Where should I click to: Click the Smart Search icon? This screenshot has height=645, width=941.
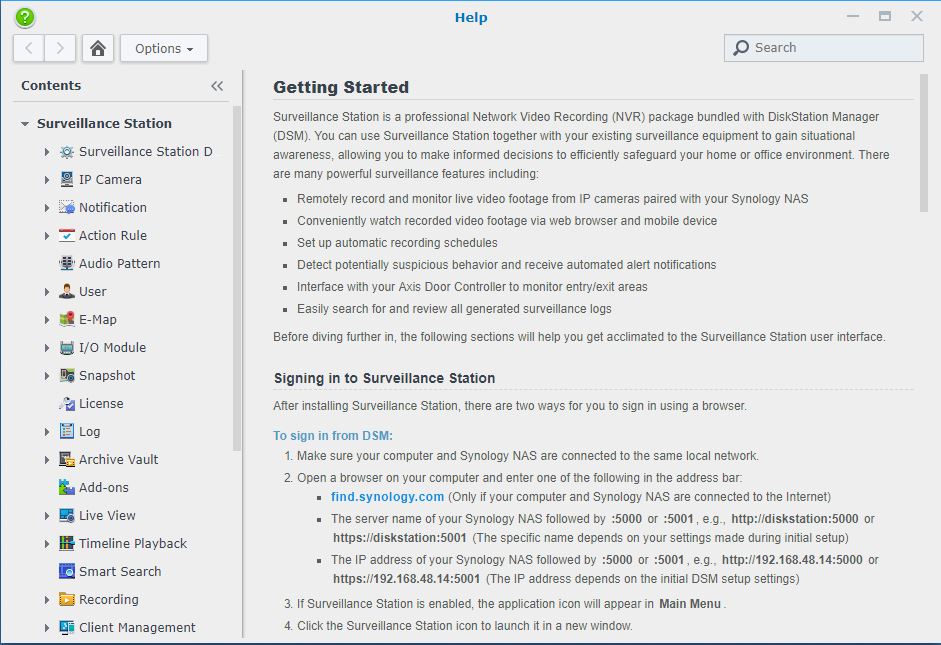coord(67,572)
